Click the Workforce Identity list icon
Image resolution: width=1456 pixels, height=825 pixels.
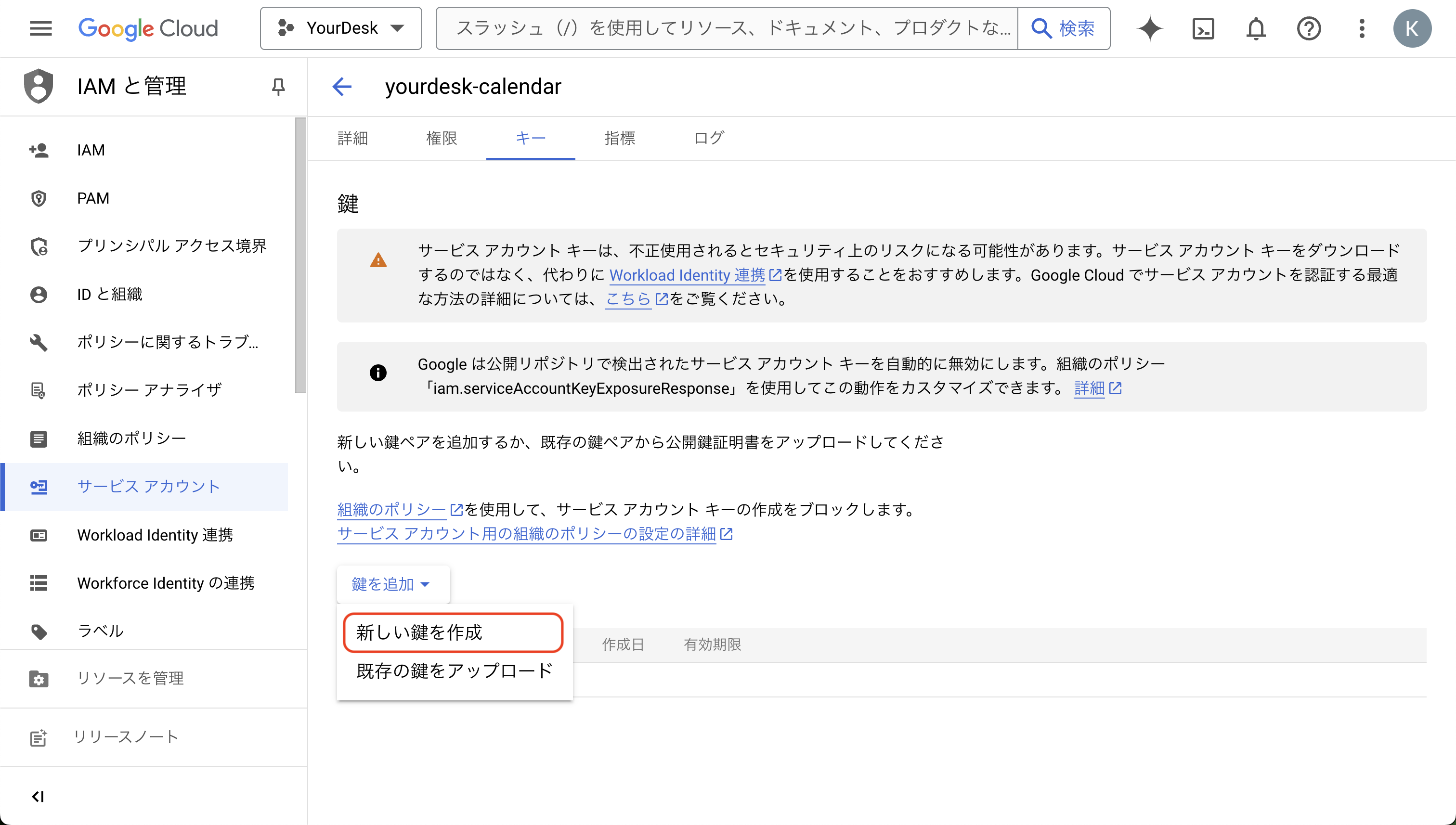click(x=39, y=583)
